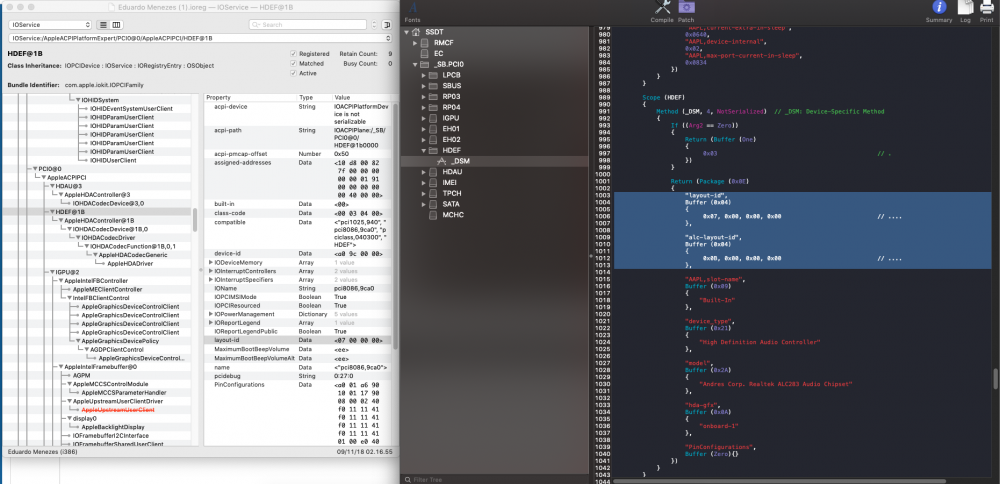Toggle the Active checkbox
This screenshot has width=1000, height=484.
(293, 73)
